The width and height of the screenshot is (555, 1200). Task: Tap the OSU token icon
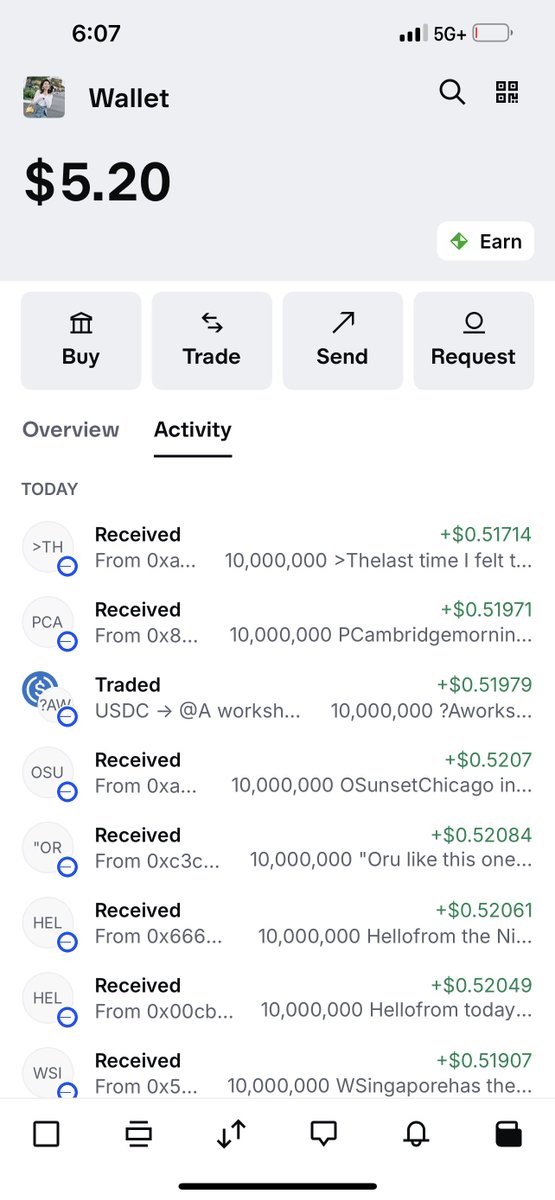[x=48, y=773]
